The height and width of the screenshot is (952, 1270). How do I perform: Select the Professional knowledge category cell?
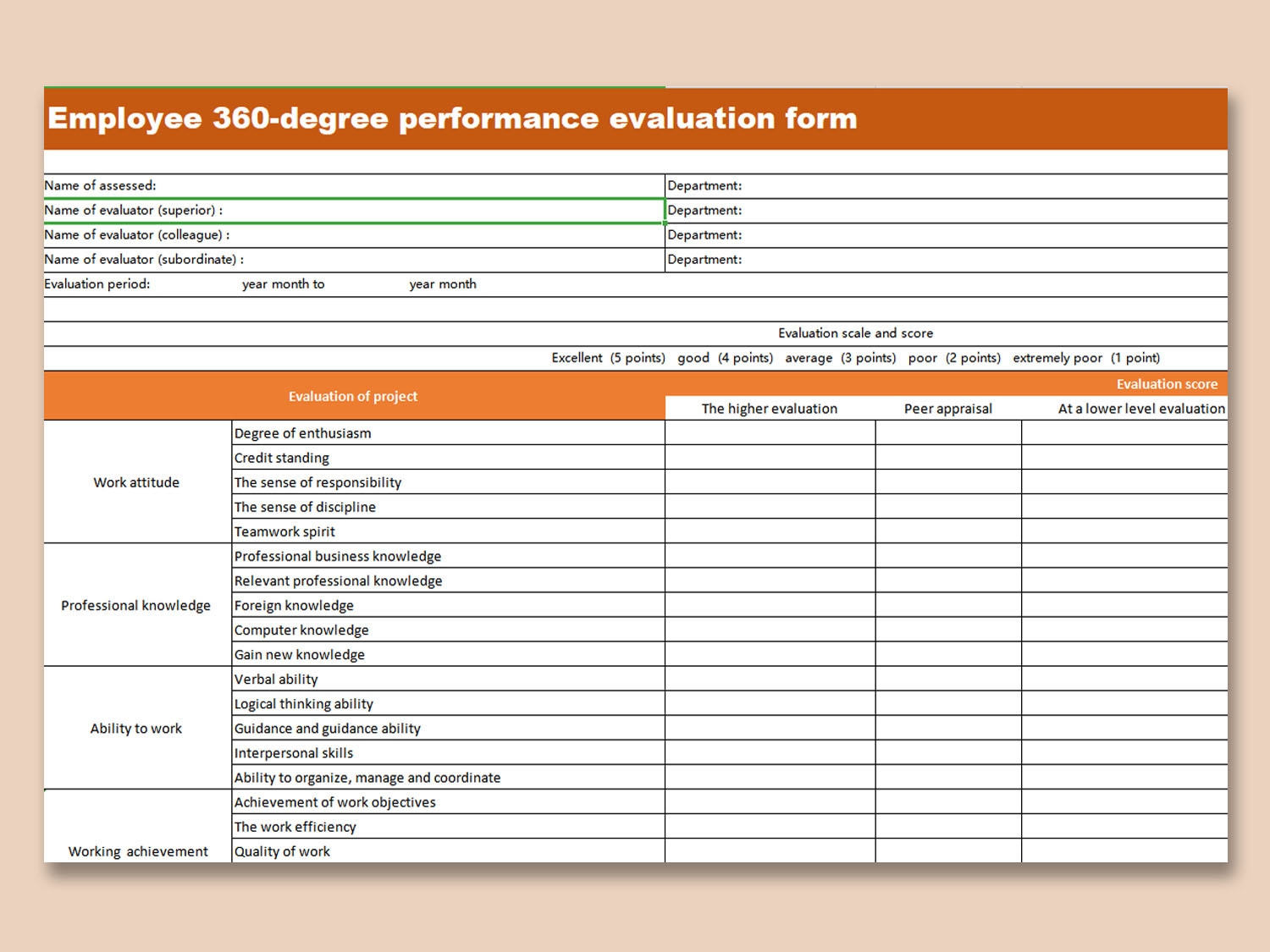(136, 605)
